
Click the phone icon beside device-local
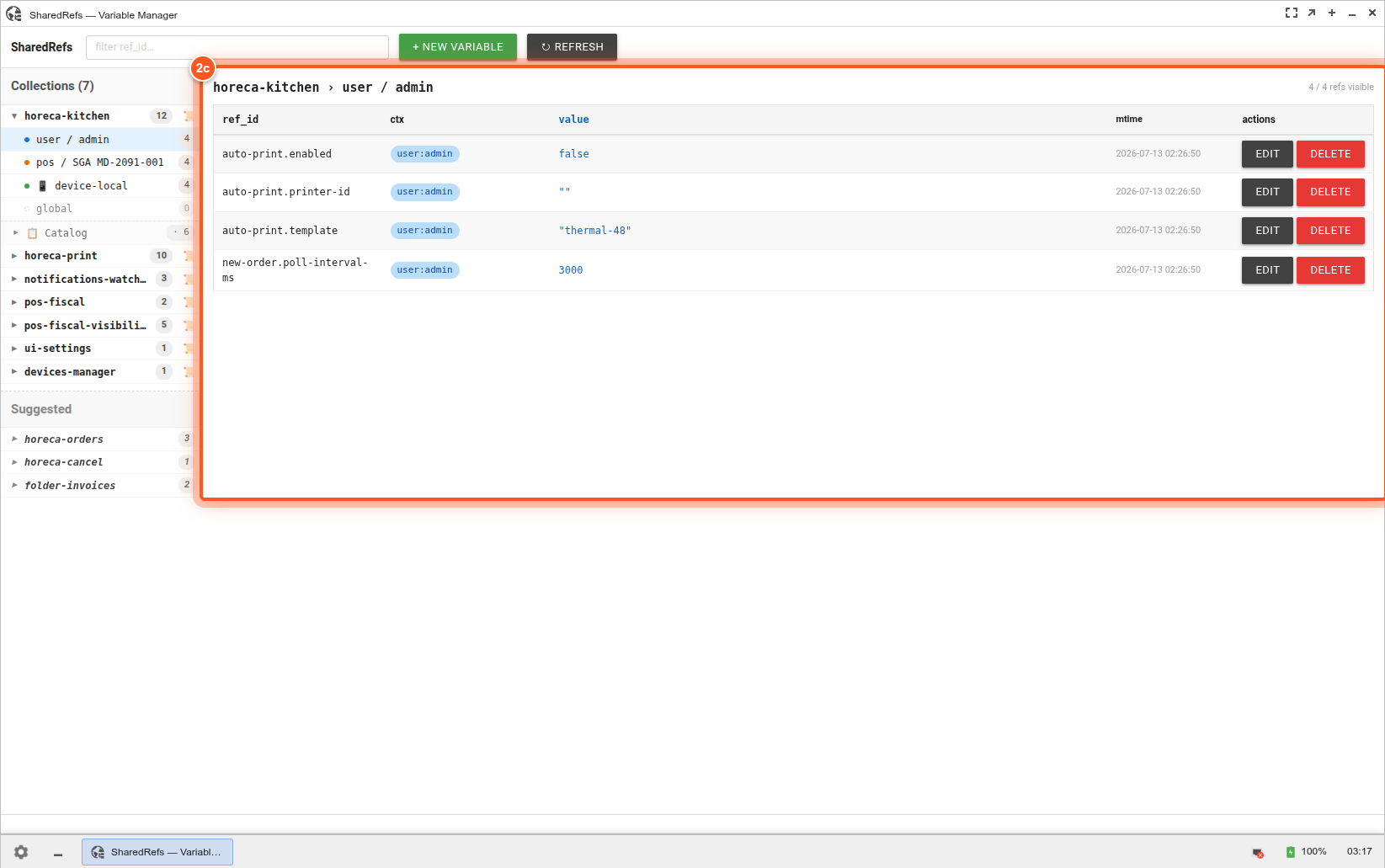pyautogui.click(x=43, y=186)
